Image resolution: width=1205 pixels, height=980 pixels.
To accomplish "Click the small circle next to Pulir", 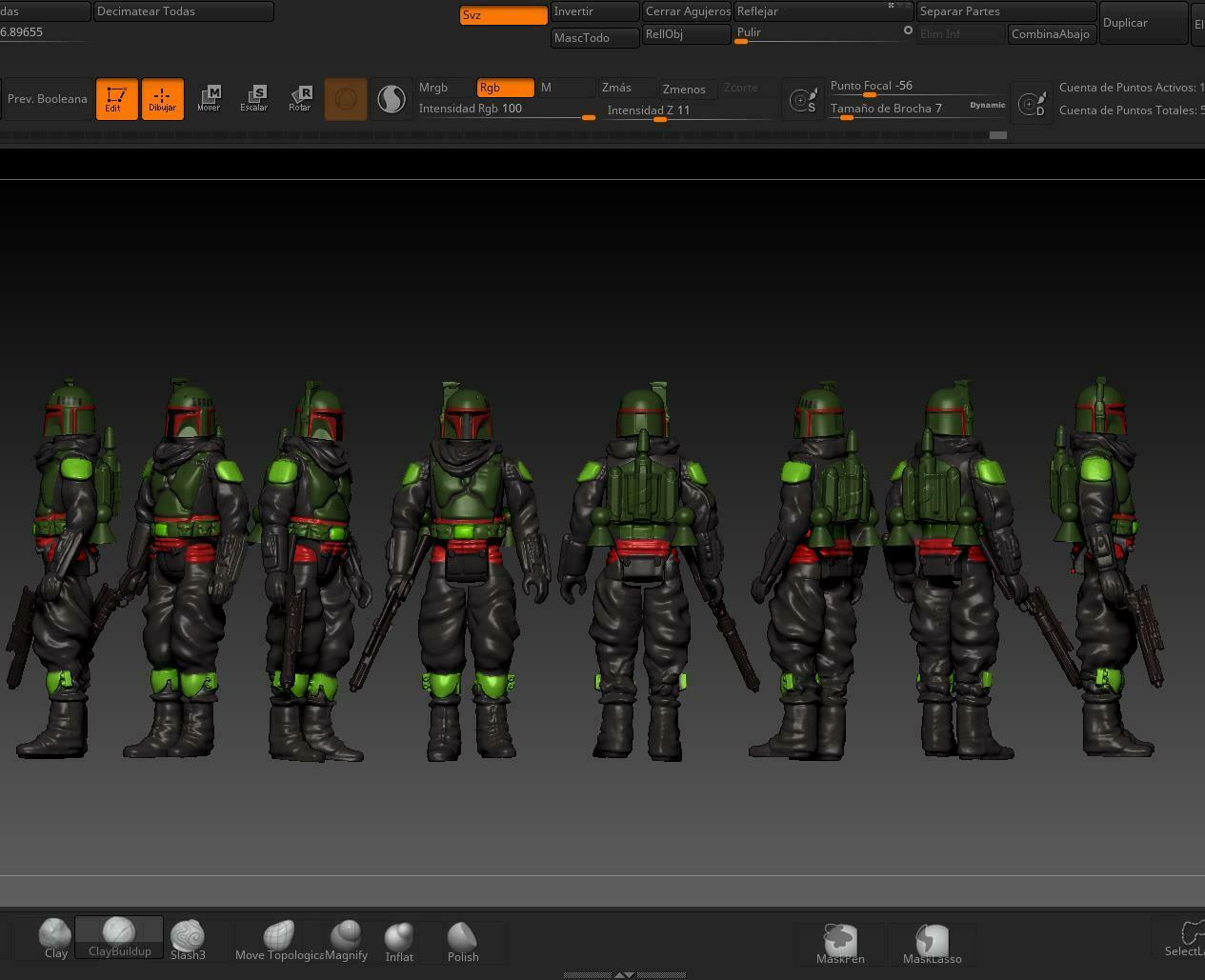I will point(908,30).
